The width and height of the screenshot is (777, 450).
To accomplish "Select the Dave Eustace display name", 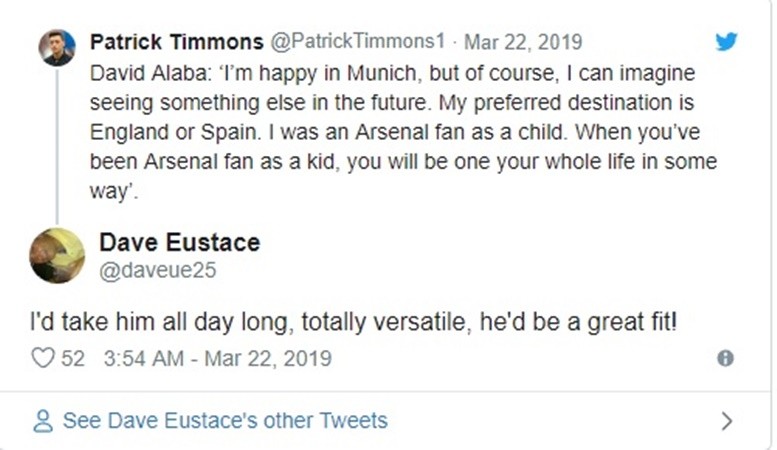I will [x=179, y=241].
